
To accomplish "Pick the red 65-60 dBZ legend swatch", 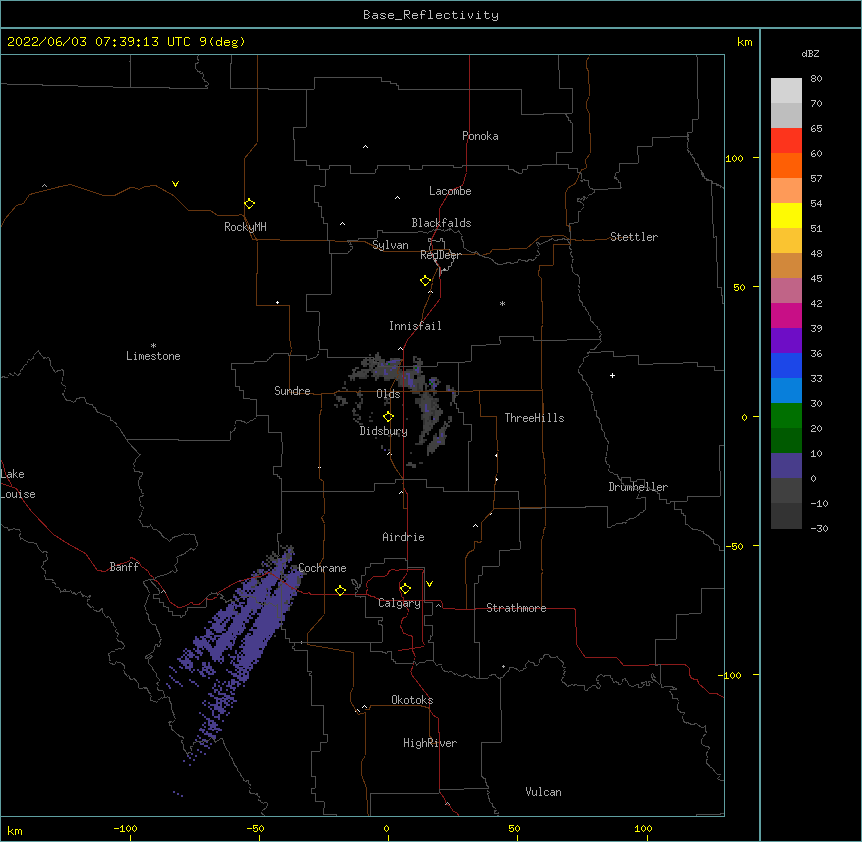I will pyautogui.click(x=786, y=141).
